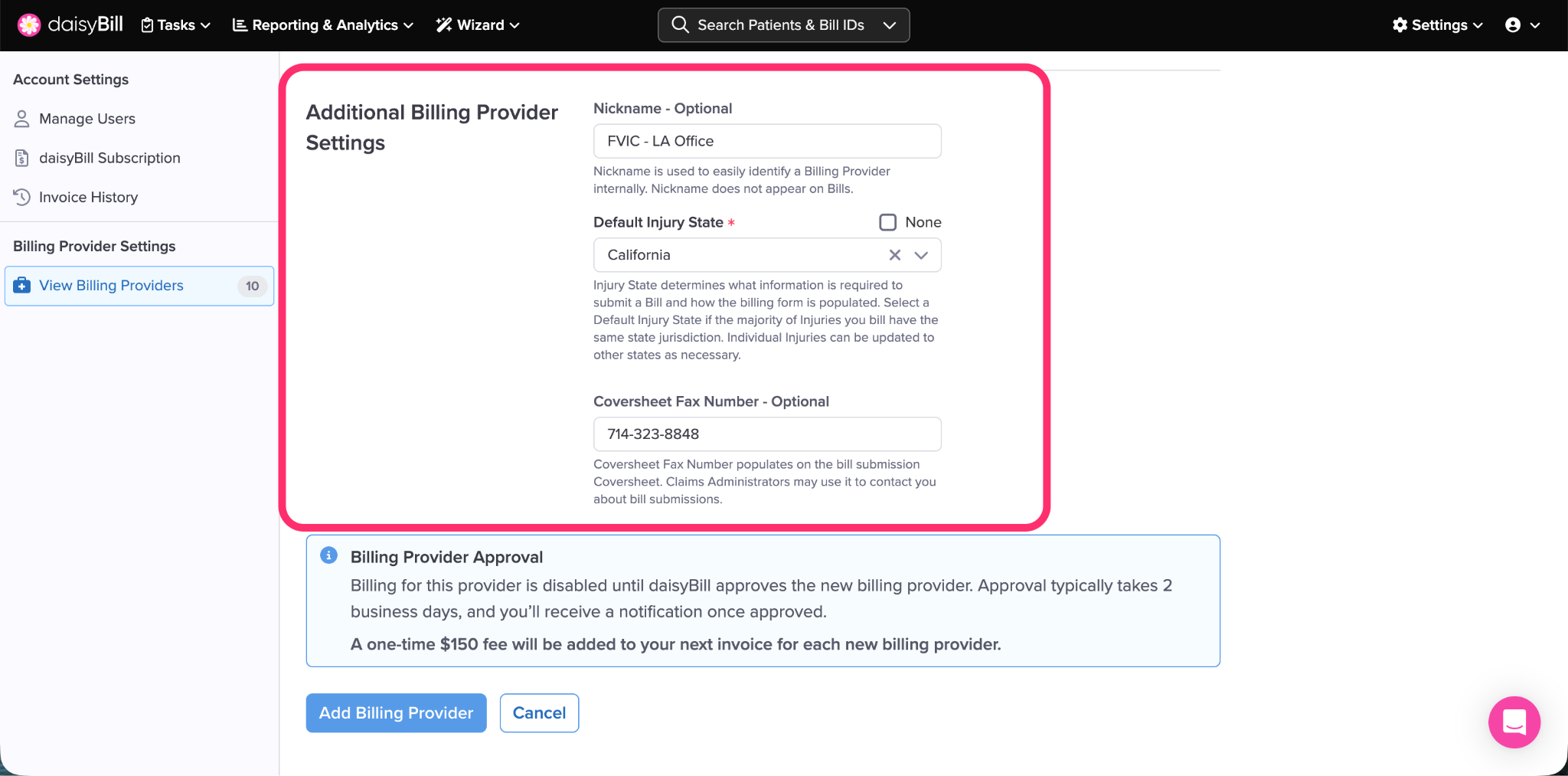Viewport: 1568px width, 776px height.
Task: Expand the Default Injury State dropdown
Action: 921,255
